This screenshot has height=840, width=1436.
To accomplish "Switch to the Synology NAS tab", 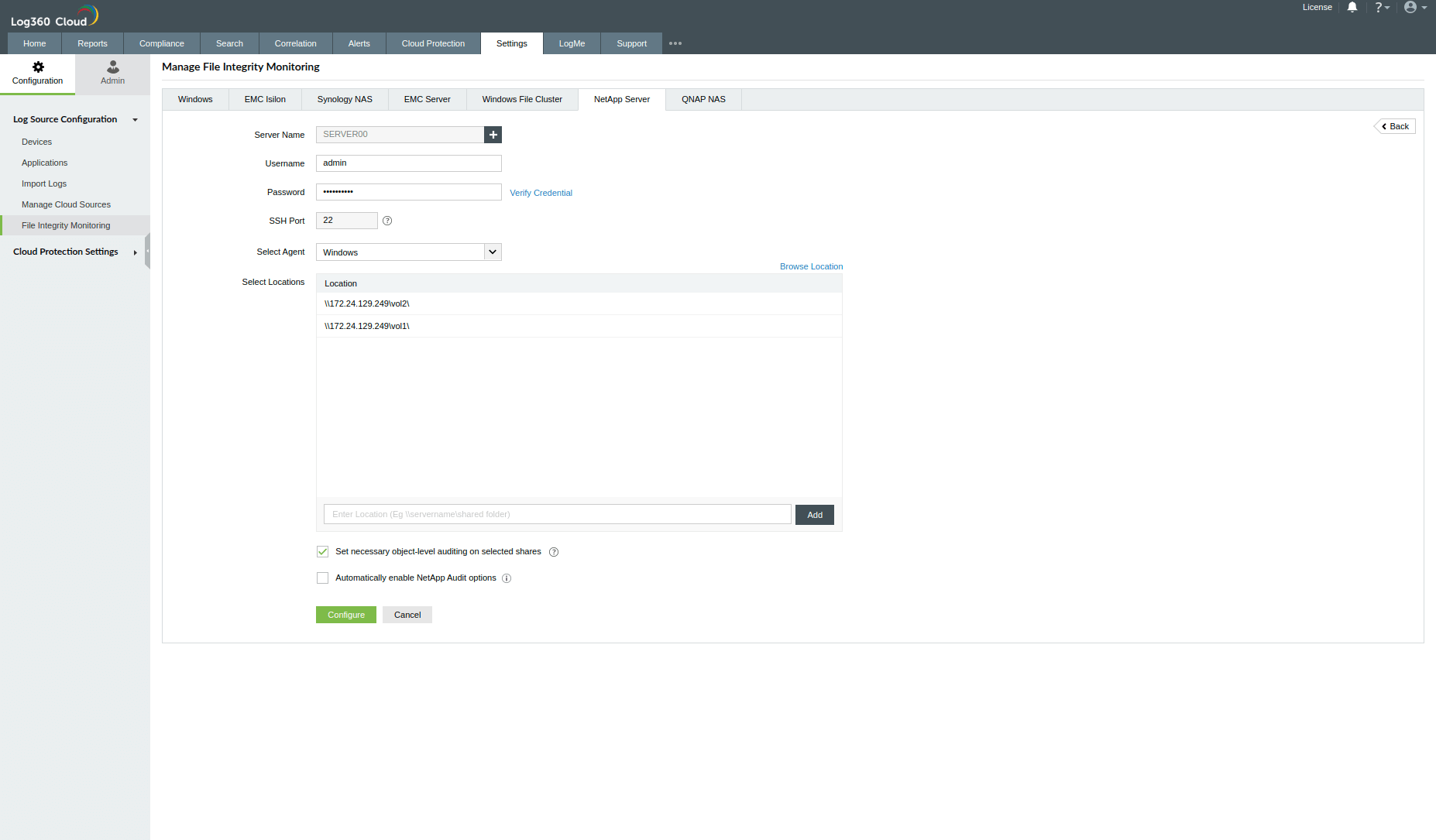I will 344,99.
